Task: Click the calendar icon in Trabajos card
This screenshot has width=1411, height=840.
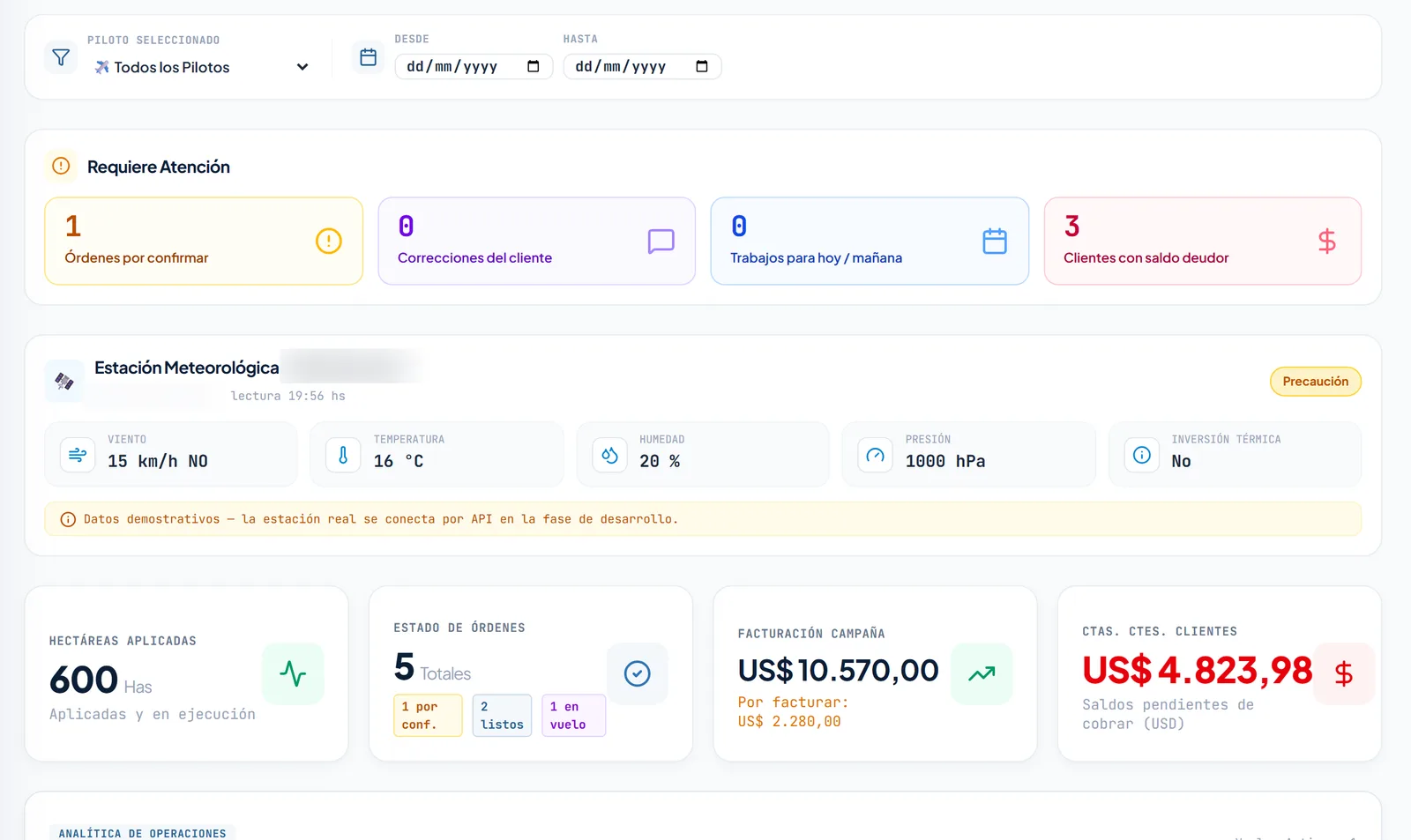Action: 995,241
